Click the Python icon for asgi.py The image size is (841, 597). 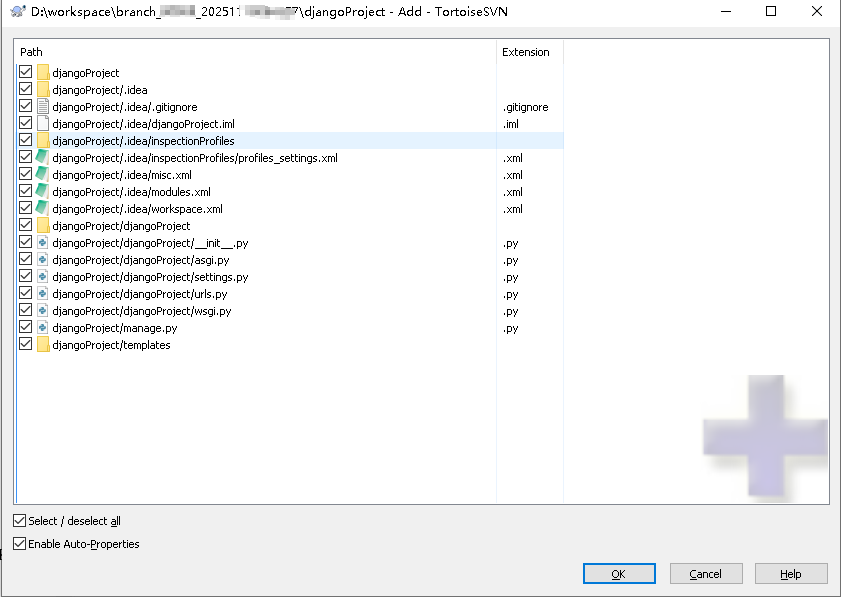(x=43, y=260)
